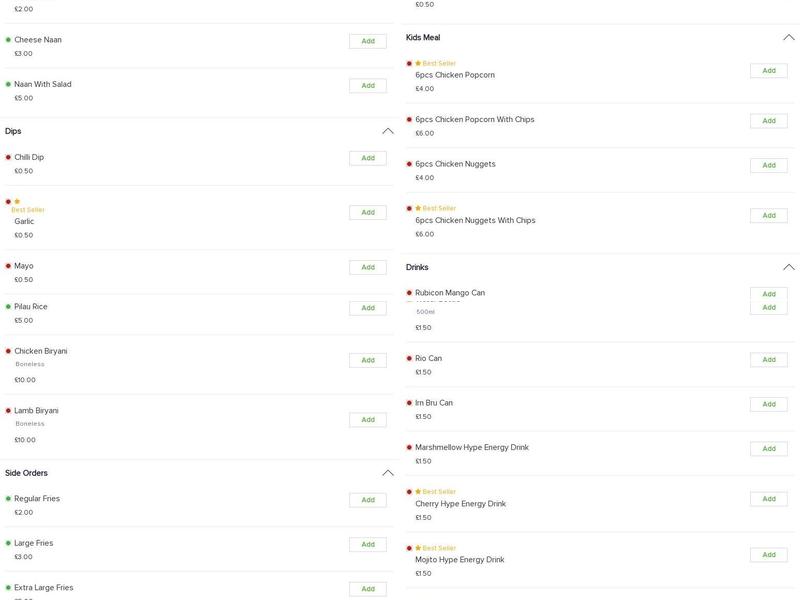Click Best Seller star above 6pcs Chicken Popcorn
This screenshot has width=800, height=600.
coord(418,63)
